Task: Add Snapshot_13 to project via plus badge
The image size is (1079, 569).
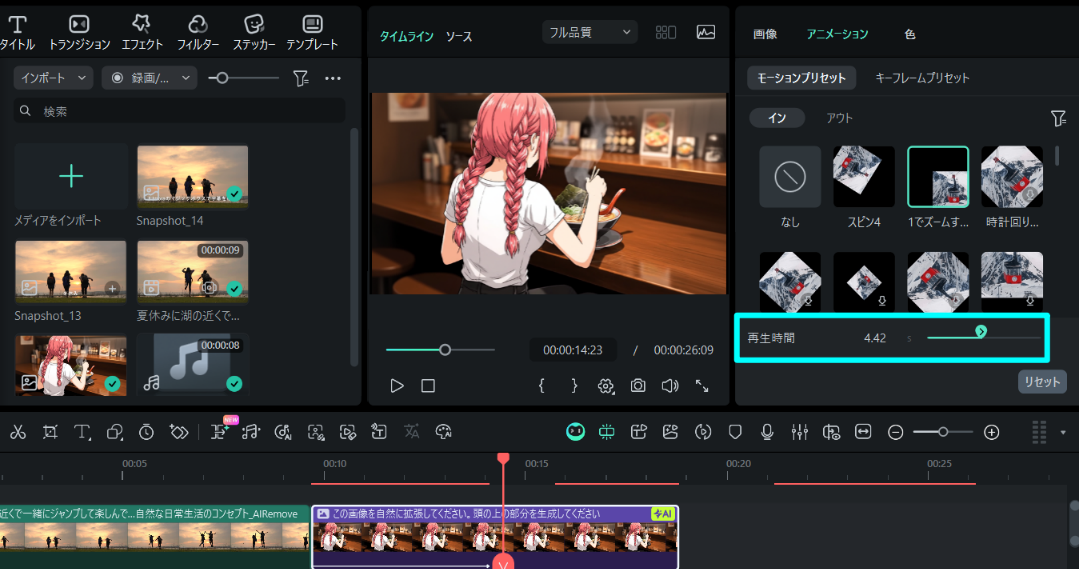Action: (x=112, y=288)
